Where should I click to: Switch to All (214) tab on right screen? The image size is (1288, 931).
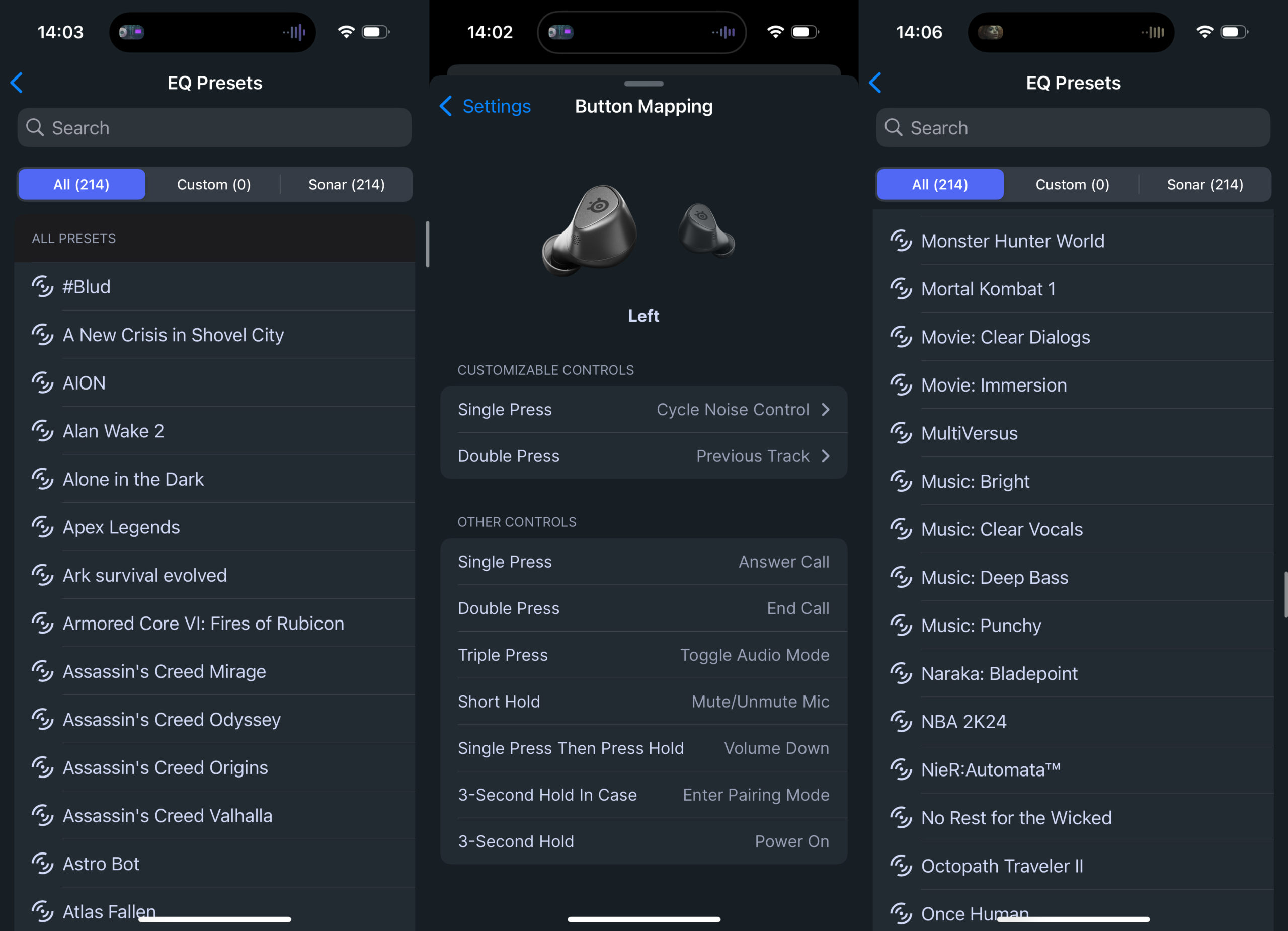pos(940,185)
